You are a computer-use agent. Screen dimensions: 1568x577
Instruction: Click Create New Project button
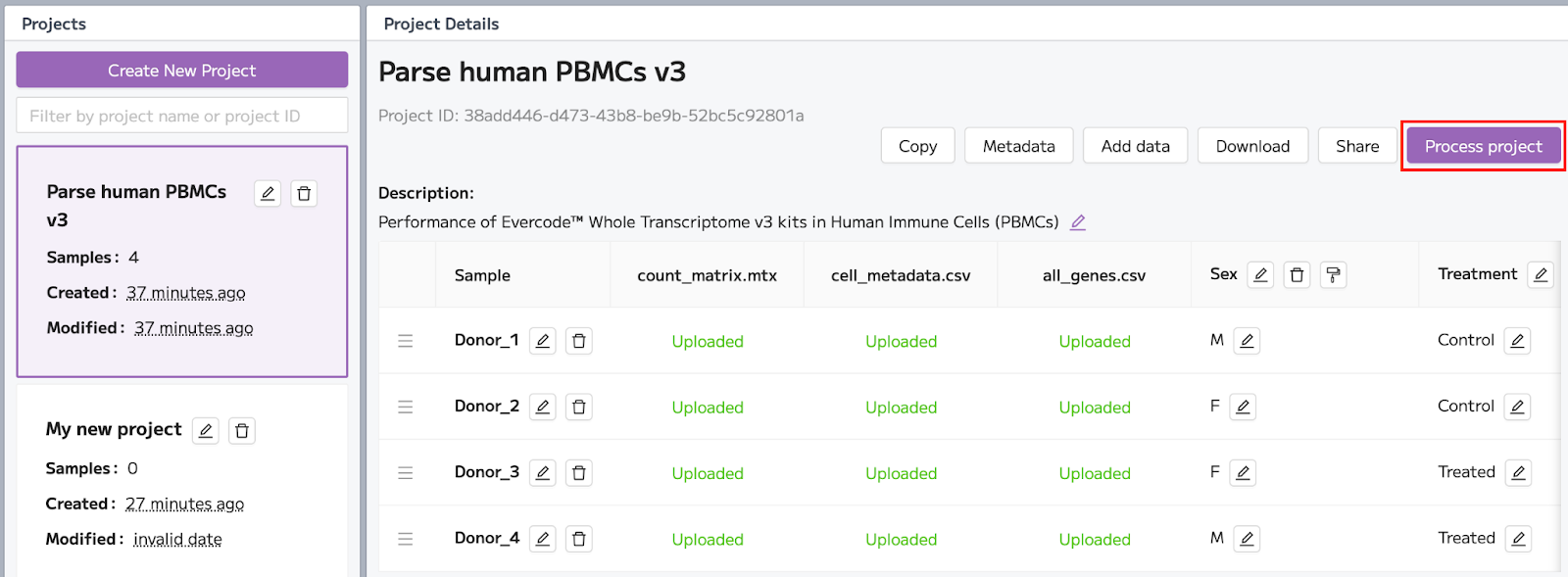182,71
